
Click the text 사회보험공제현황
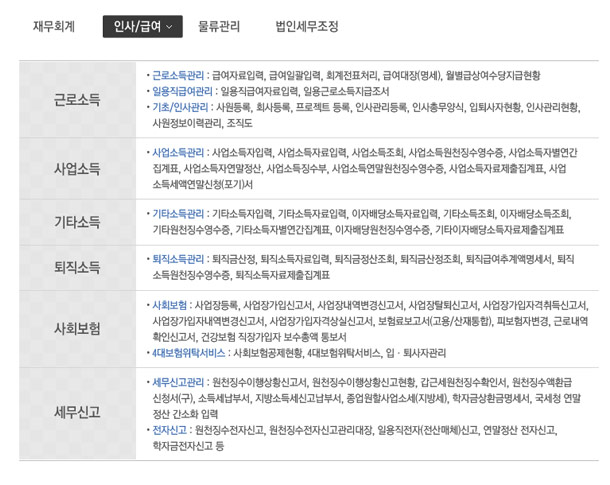(x=268, y=353)
